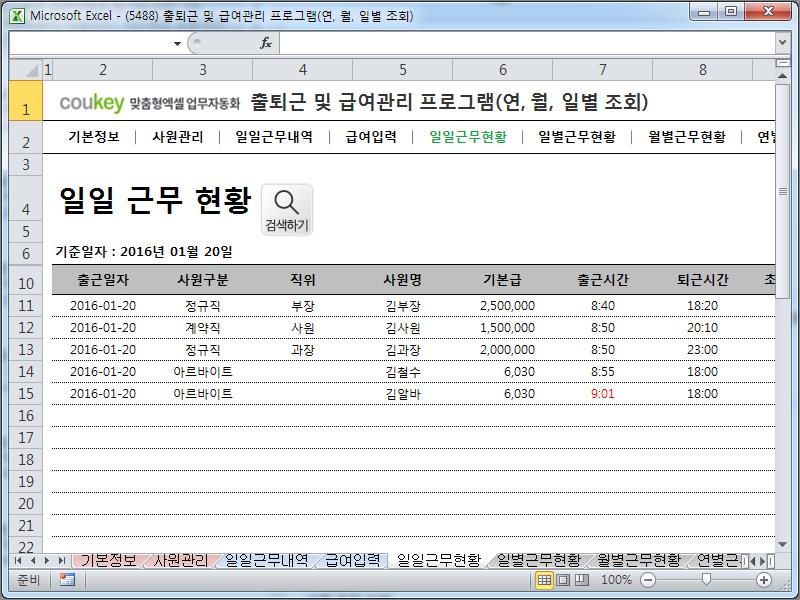Viewport: 800px width, 600px height.
Task: Click the zoom out minus button
Action: pyautogui.click(x=647, y=580)
